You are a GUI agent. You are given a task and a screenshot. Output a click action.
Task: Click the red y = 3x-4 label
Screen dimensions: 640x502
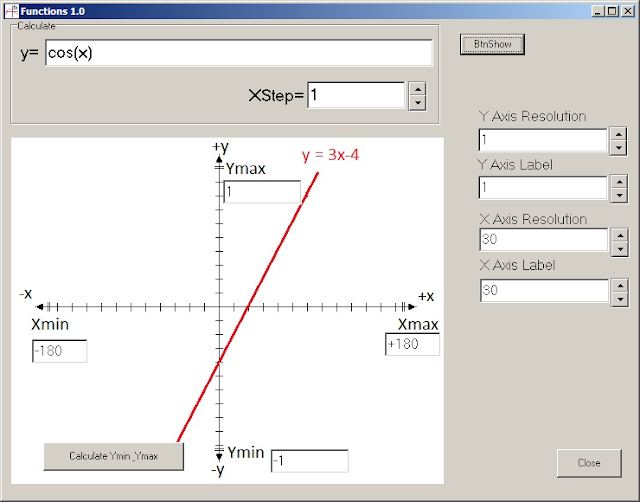click(330, 155)
